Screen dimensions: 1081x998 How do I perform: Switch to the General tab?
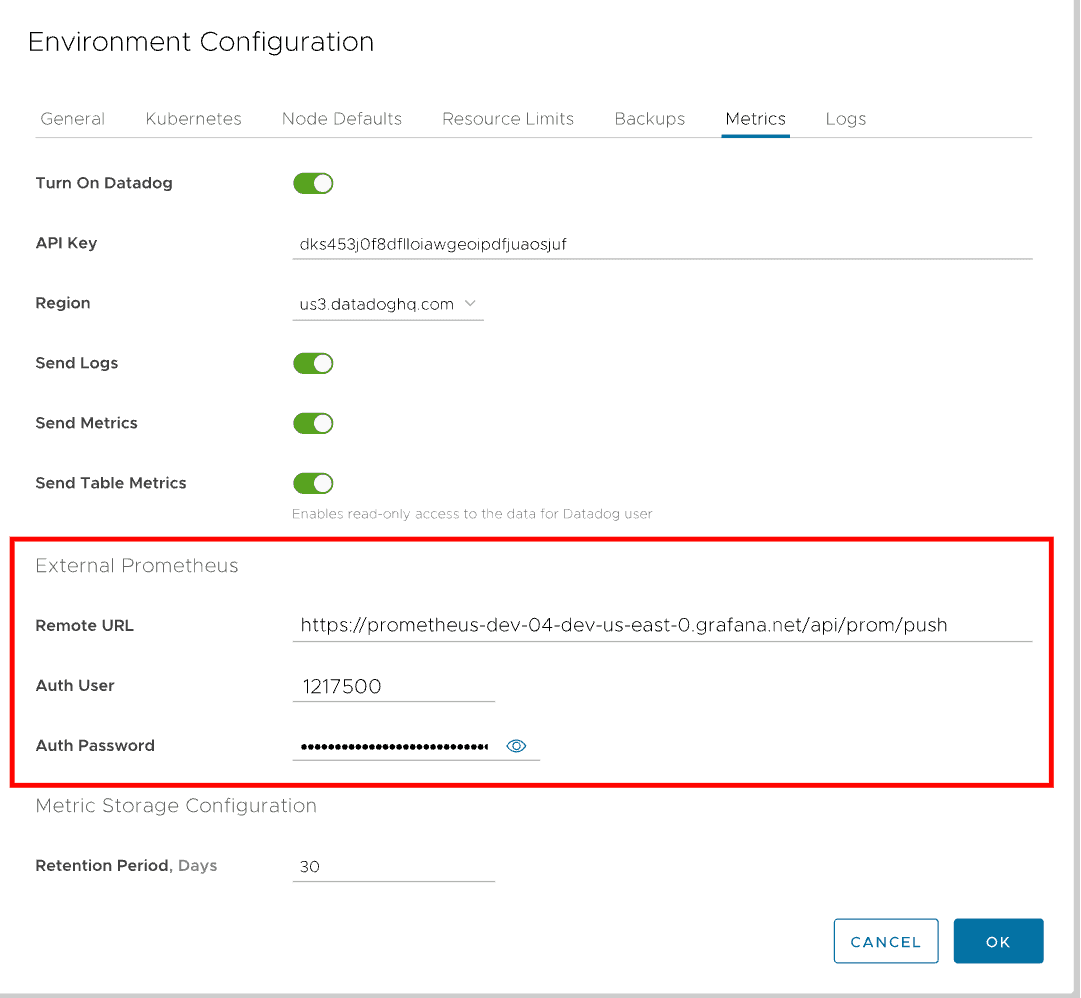(x=72, y=118)
